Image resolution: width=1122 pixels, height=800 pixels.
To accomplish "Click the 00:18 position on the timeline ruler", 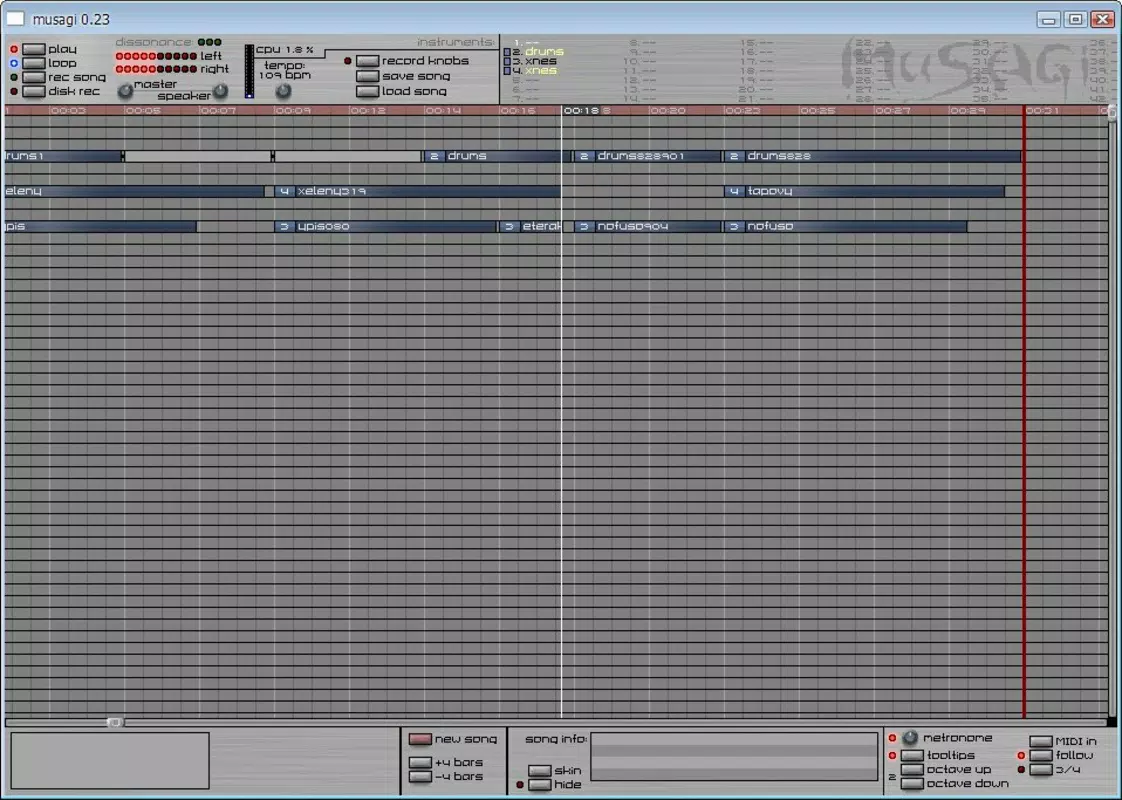I will [x=581, y=110].
